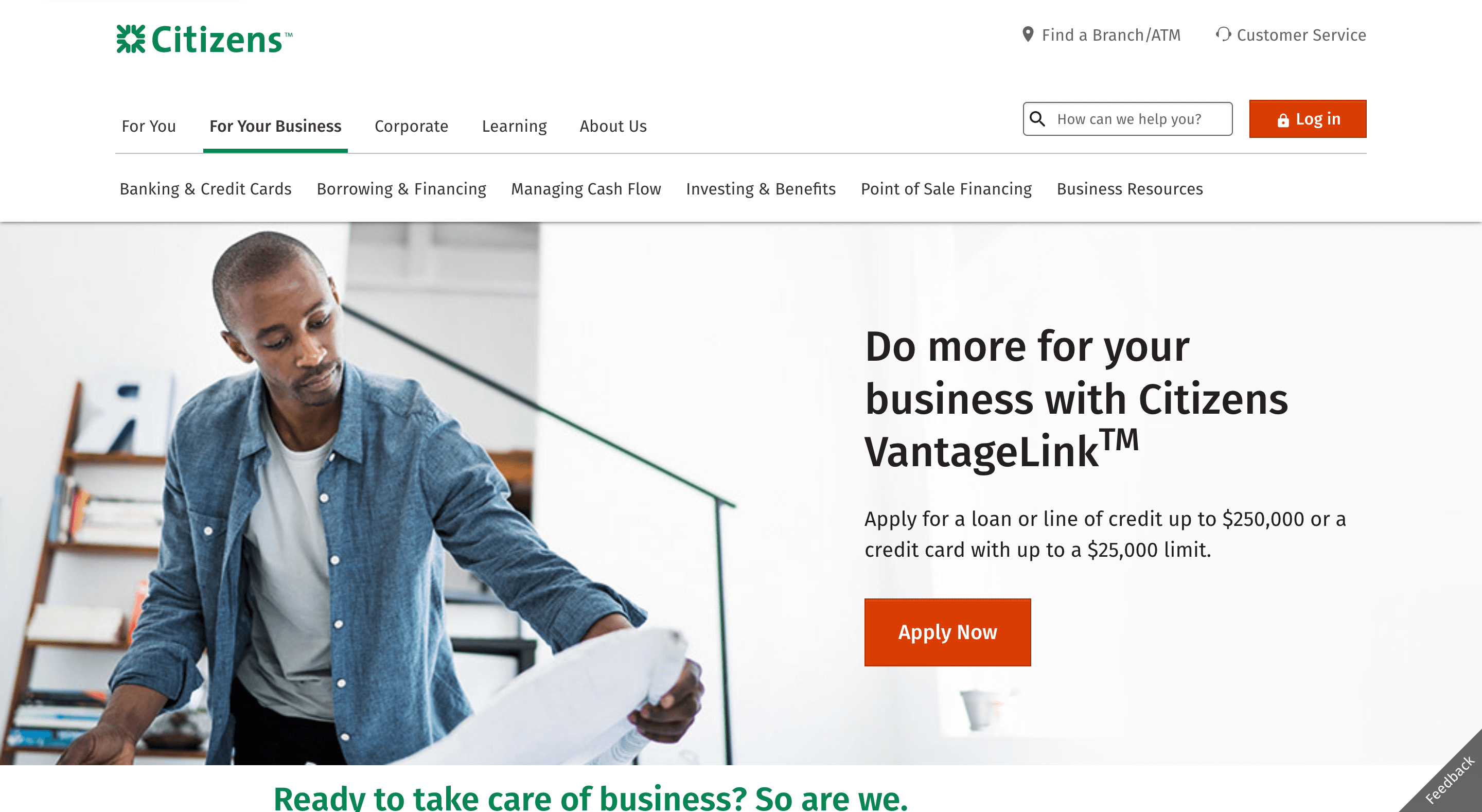Open Point of Sale Financing menu
Screen dimensions: 1482x812
pyautogui.click(x=946, y=189)
